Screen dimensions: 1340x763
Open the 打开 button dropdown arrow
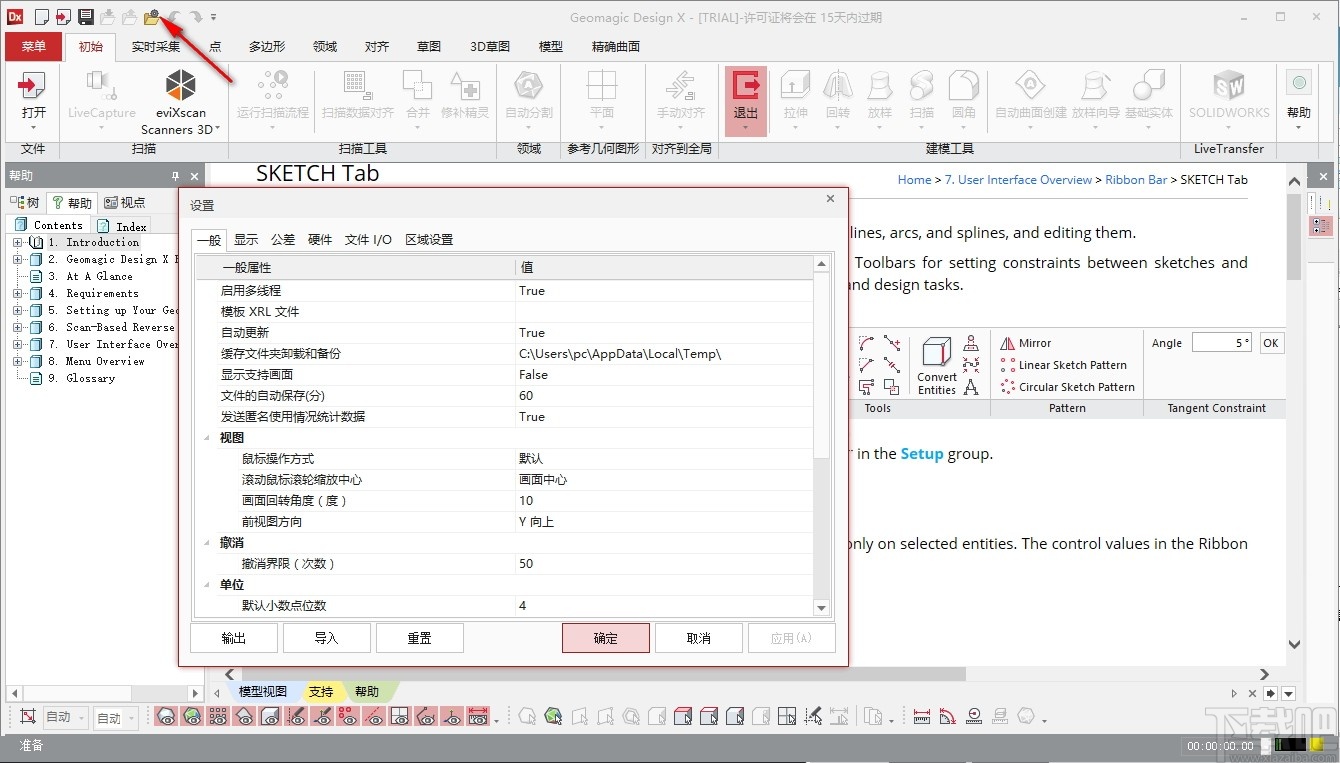tap(33, 128)
